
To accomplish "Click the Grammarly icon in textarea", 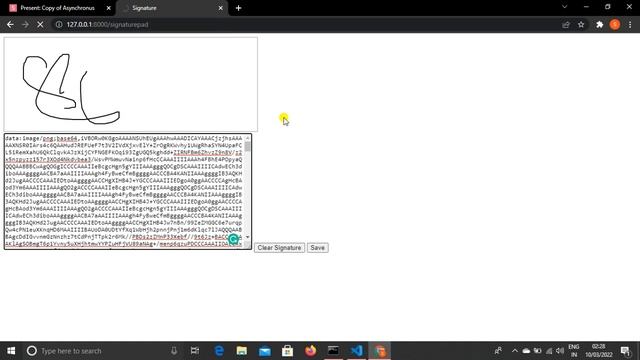I will click(233, 239).
